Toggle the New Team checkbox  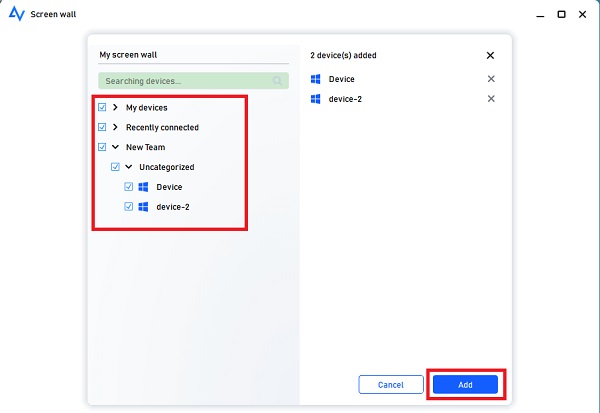pos(102,147)
